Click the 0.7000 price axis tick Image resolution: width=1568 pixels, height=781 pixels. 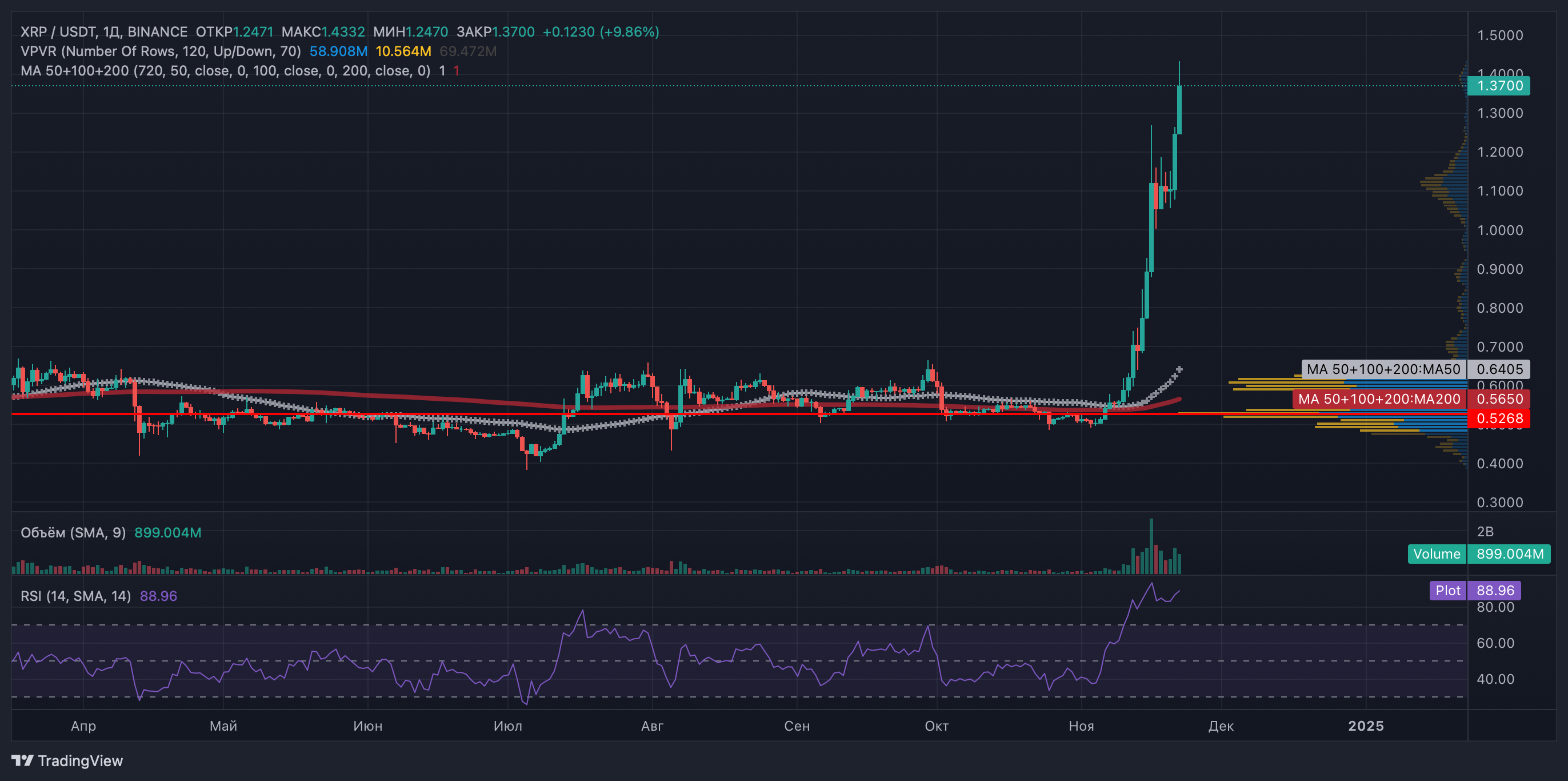pos(1500,347)
